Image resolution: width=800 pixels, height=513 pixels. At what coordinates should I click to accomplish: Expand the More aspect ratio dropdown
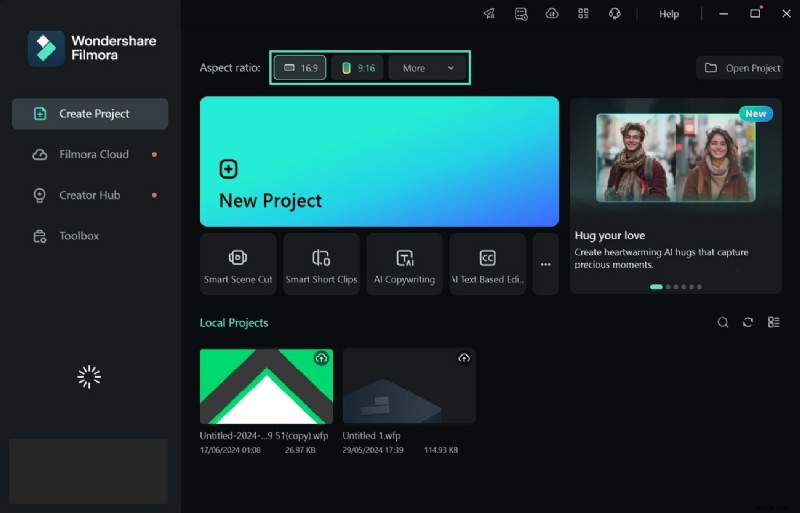click(428, 68)
